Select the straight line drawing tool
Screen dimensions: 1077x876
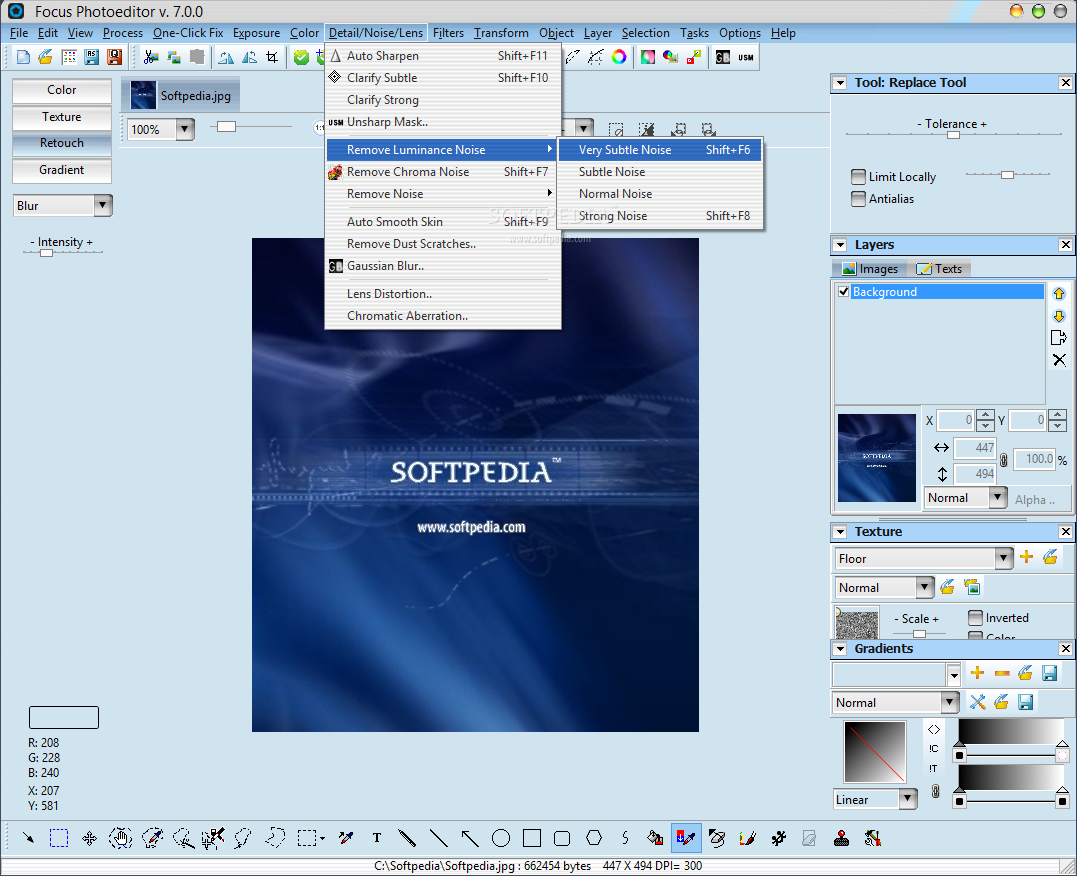(x=439, y=838)
